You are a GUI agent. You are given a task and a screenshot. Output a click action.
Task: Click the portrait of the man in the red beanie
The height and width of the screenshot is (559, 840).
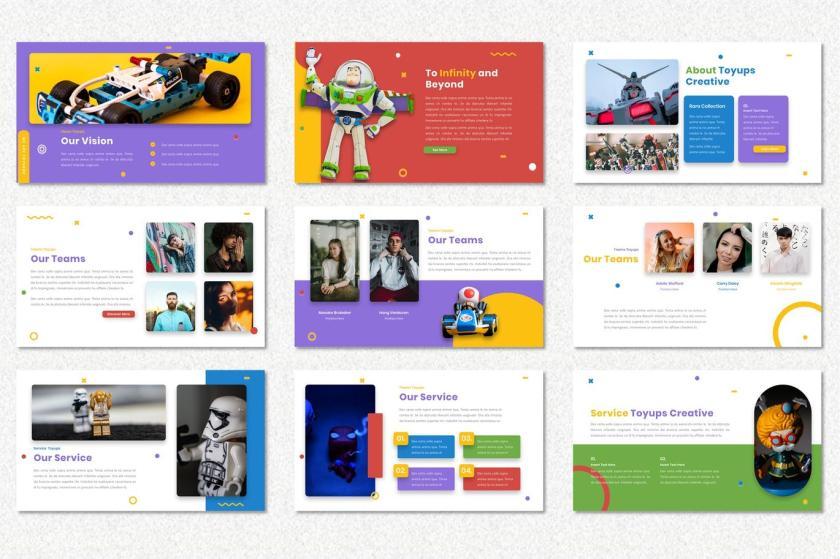pos(394,260)
